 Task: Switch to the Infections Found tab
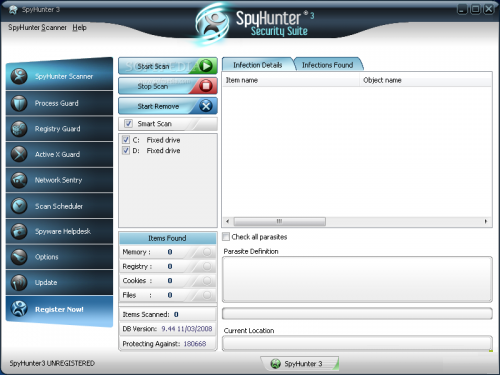(327, 65)
